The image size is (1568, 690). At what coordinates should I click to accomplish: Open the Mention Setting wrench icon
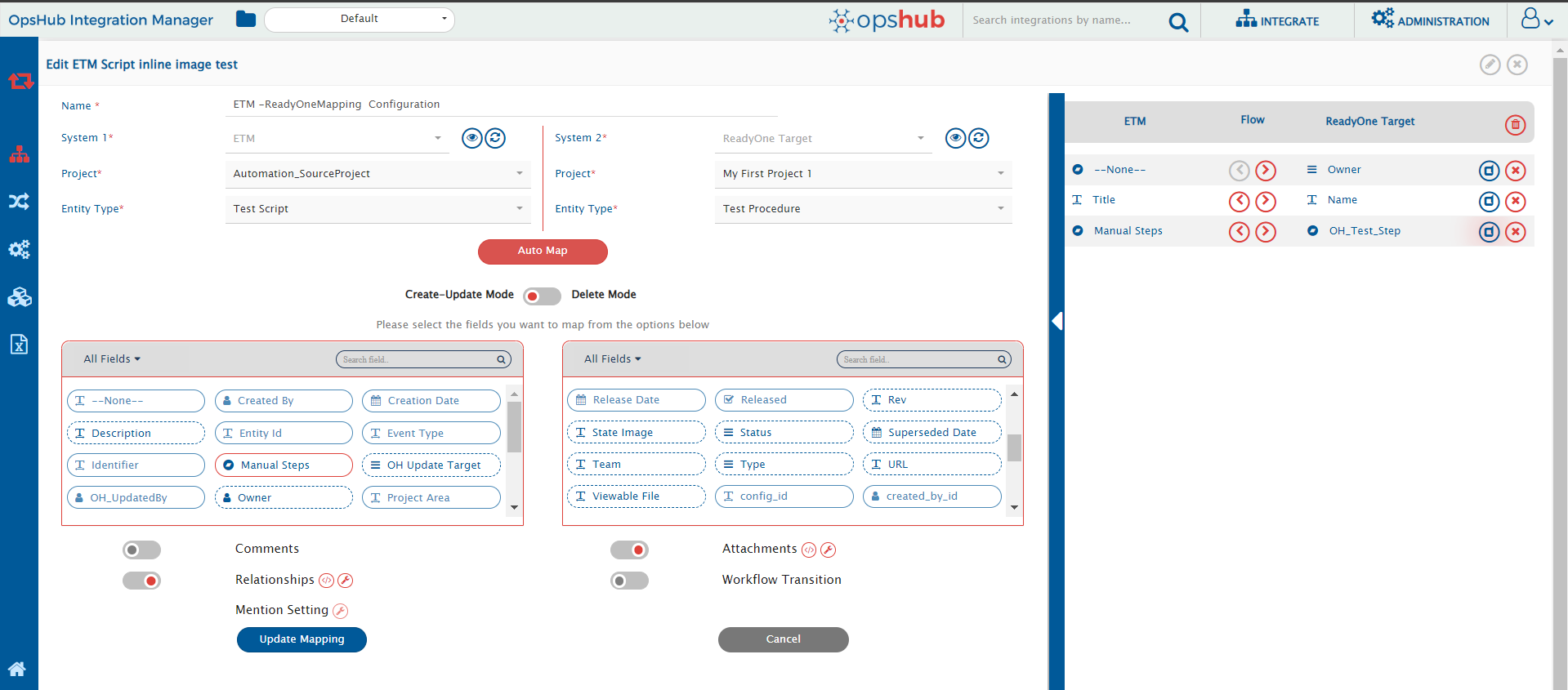click(341, 611)
